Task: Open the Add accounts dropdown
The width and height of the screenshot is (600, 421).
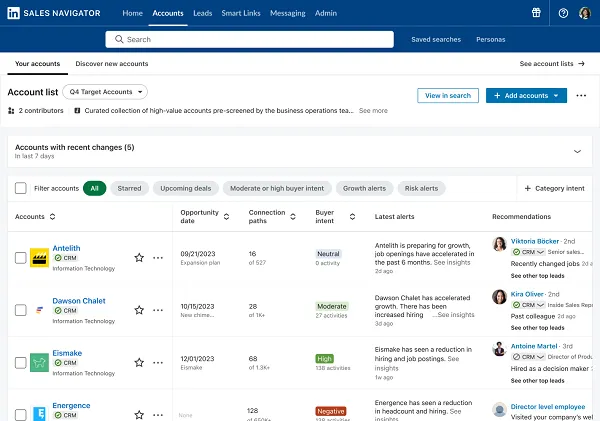Action: tap(526, 95)
